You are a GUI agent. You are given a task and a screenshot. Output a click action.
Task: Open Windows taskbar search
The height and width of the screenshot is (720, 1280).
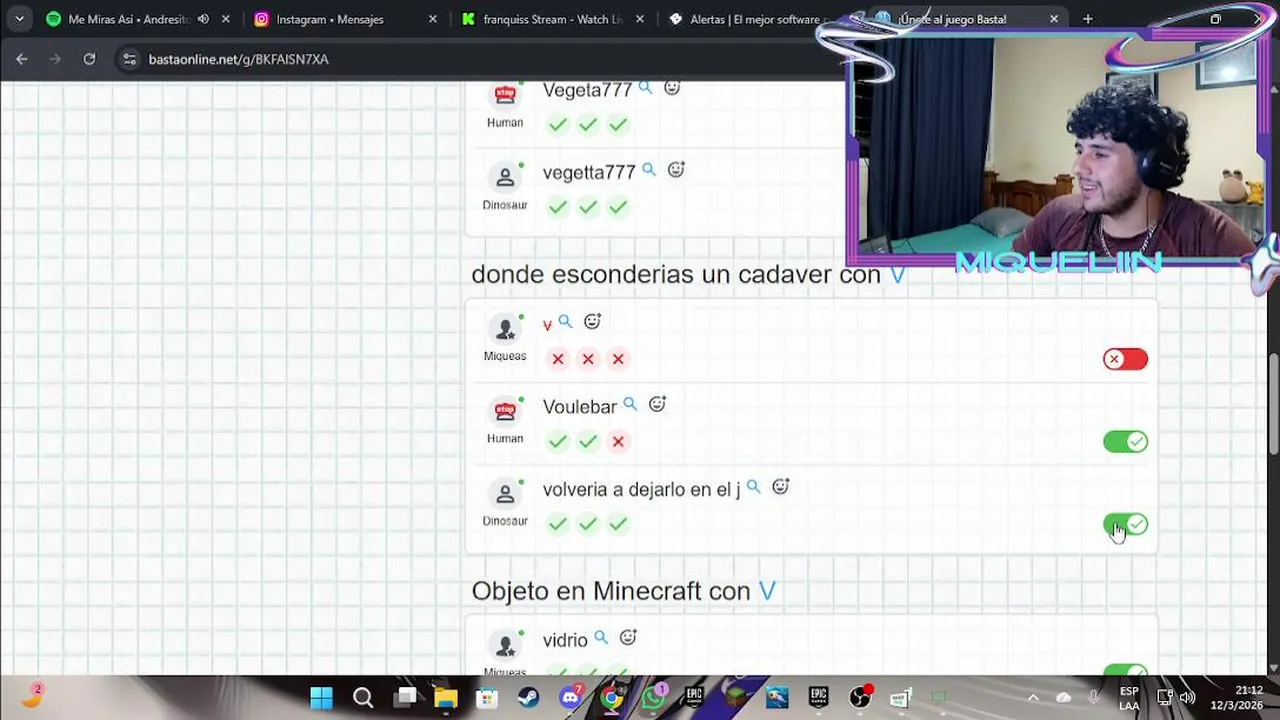tap(363, 697)
